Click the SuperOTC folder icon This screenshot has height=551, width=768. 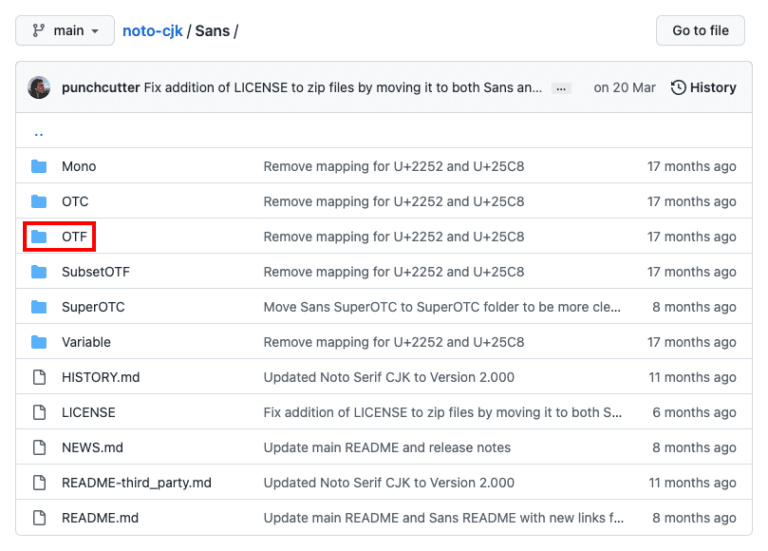39,307
